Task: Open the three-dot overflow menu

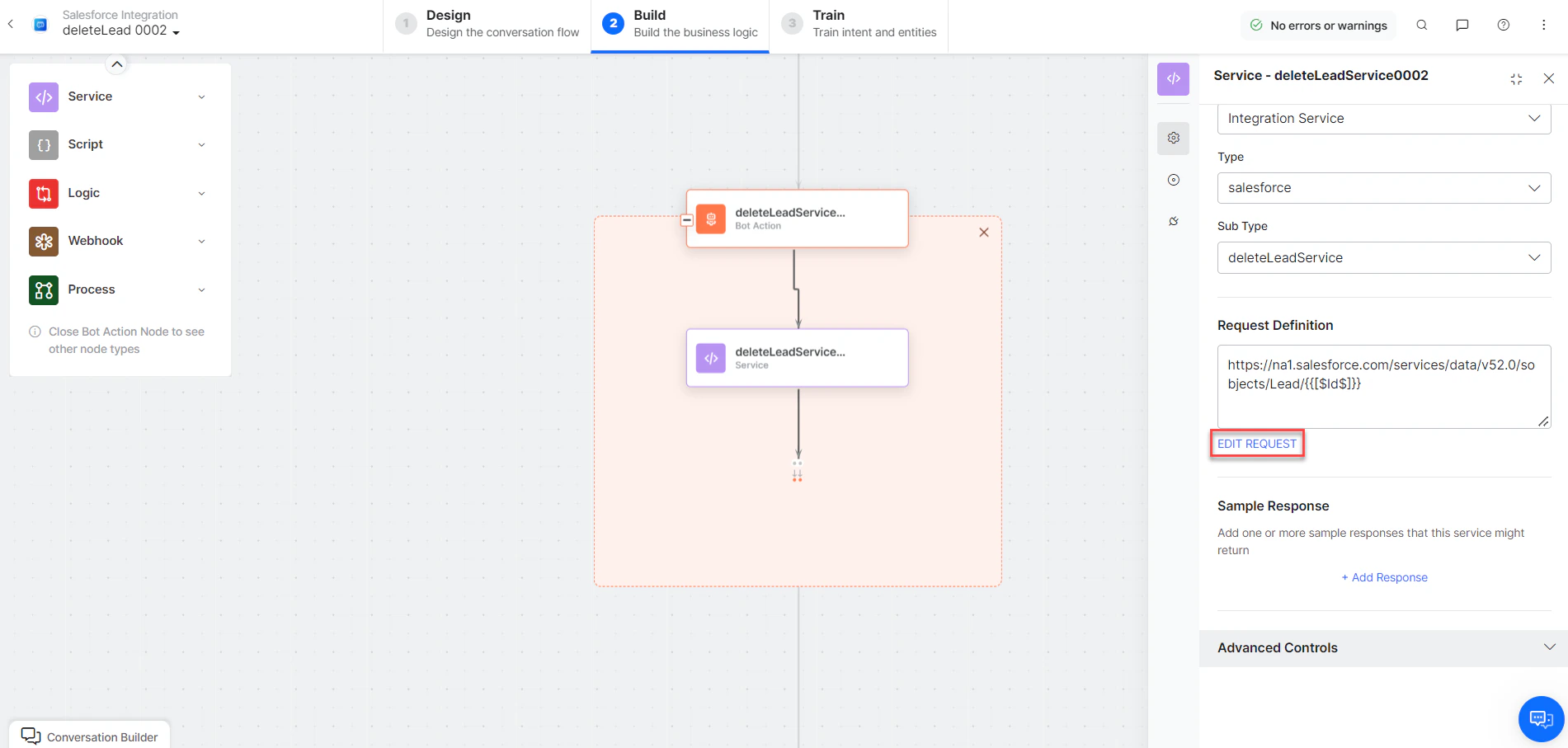Action: [x=1543, y=25]
